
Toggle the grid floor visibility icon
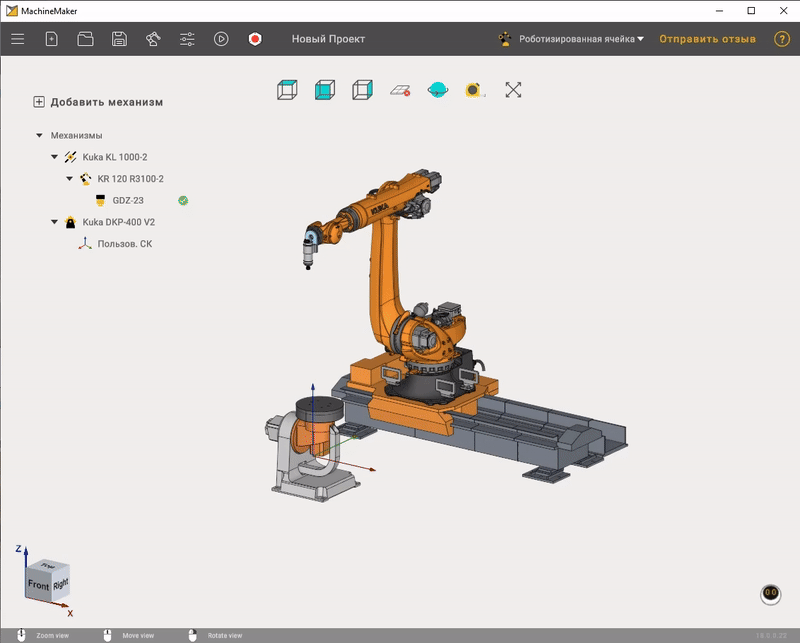(x=400, y=90)
